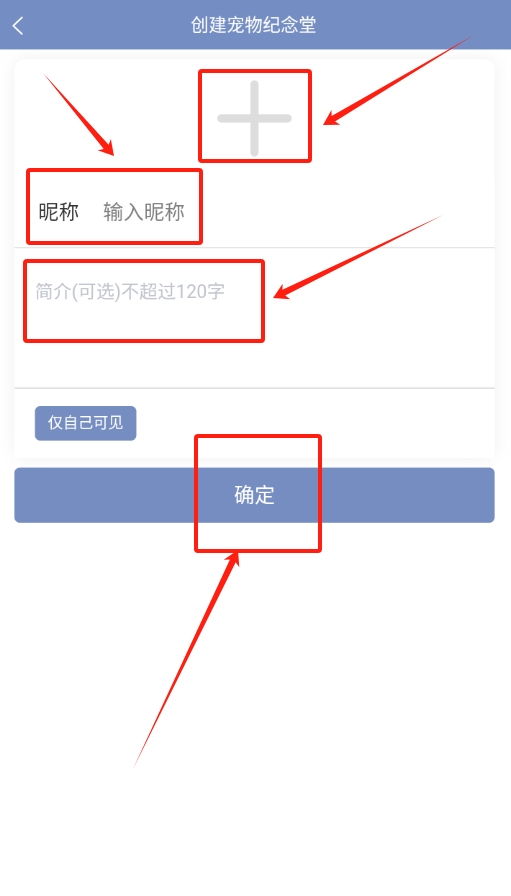Click the divider line above 仅自己可见
511x896 pixels.
tap(254, 388)
